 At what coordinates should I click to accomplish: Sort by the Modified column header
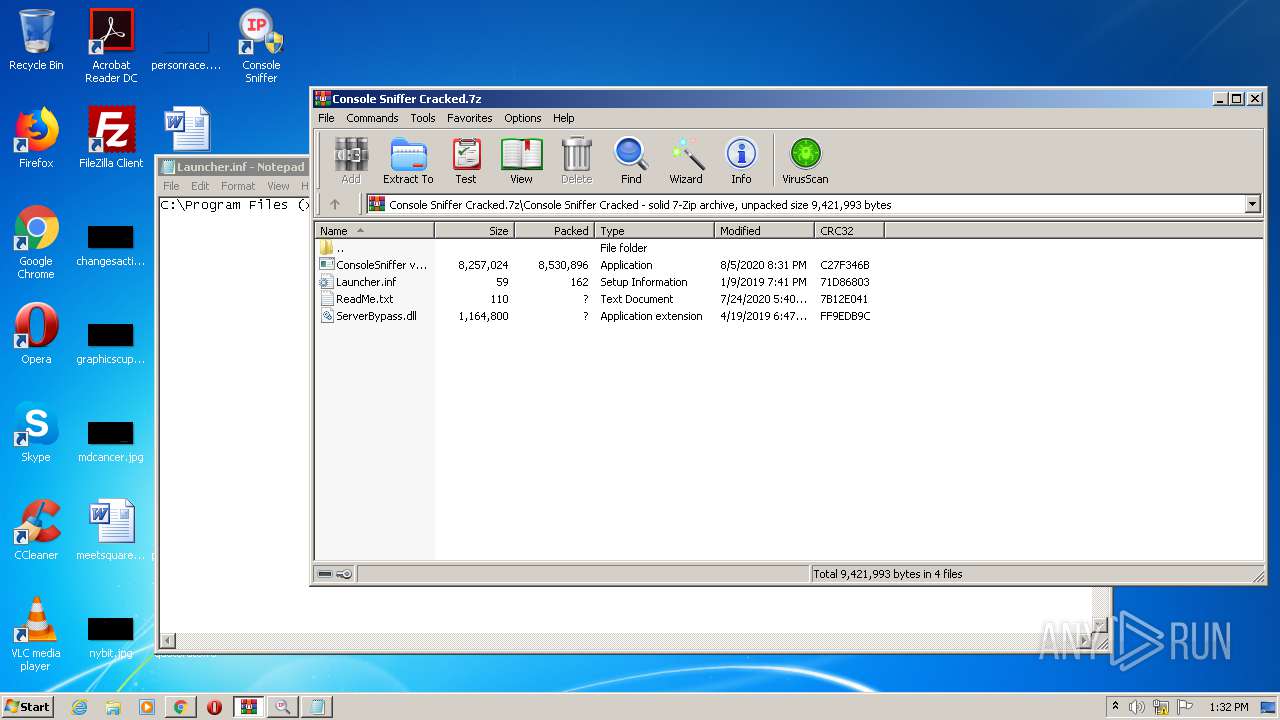pos(764,230)
